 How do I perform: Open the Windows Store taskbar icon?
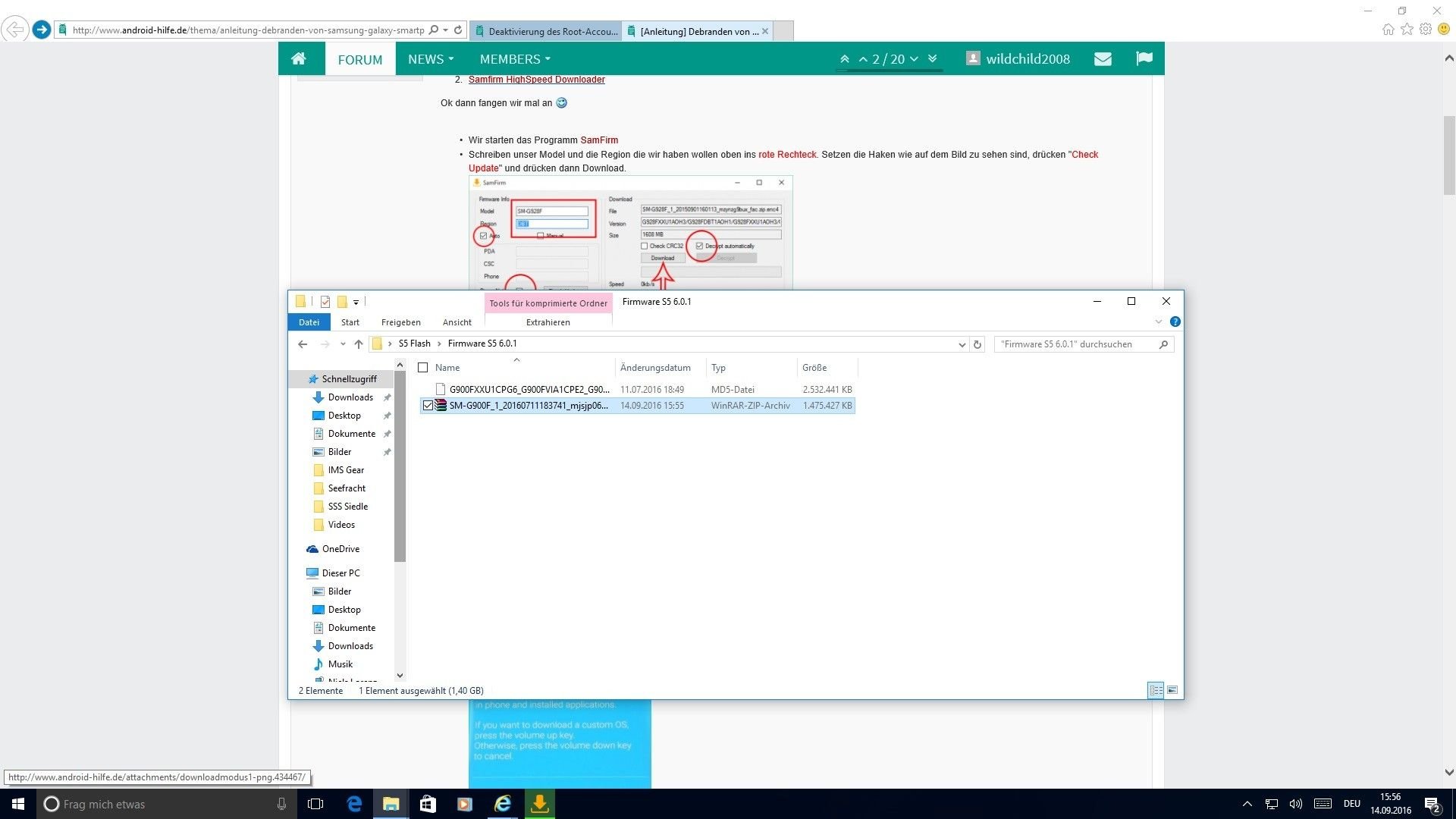tap(428, 804)
